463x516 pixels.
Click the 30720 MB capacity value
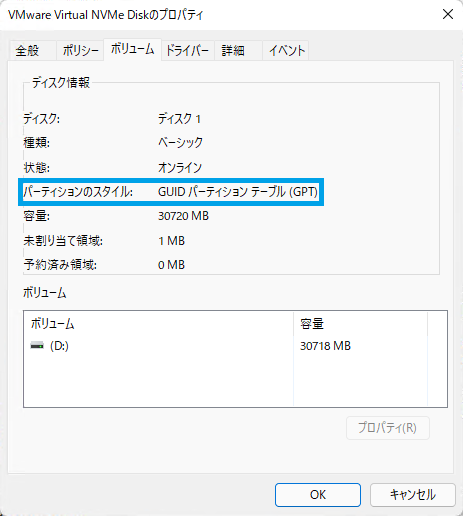pos(183,216)
